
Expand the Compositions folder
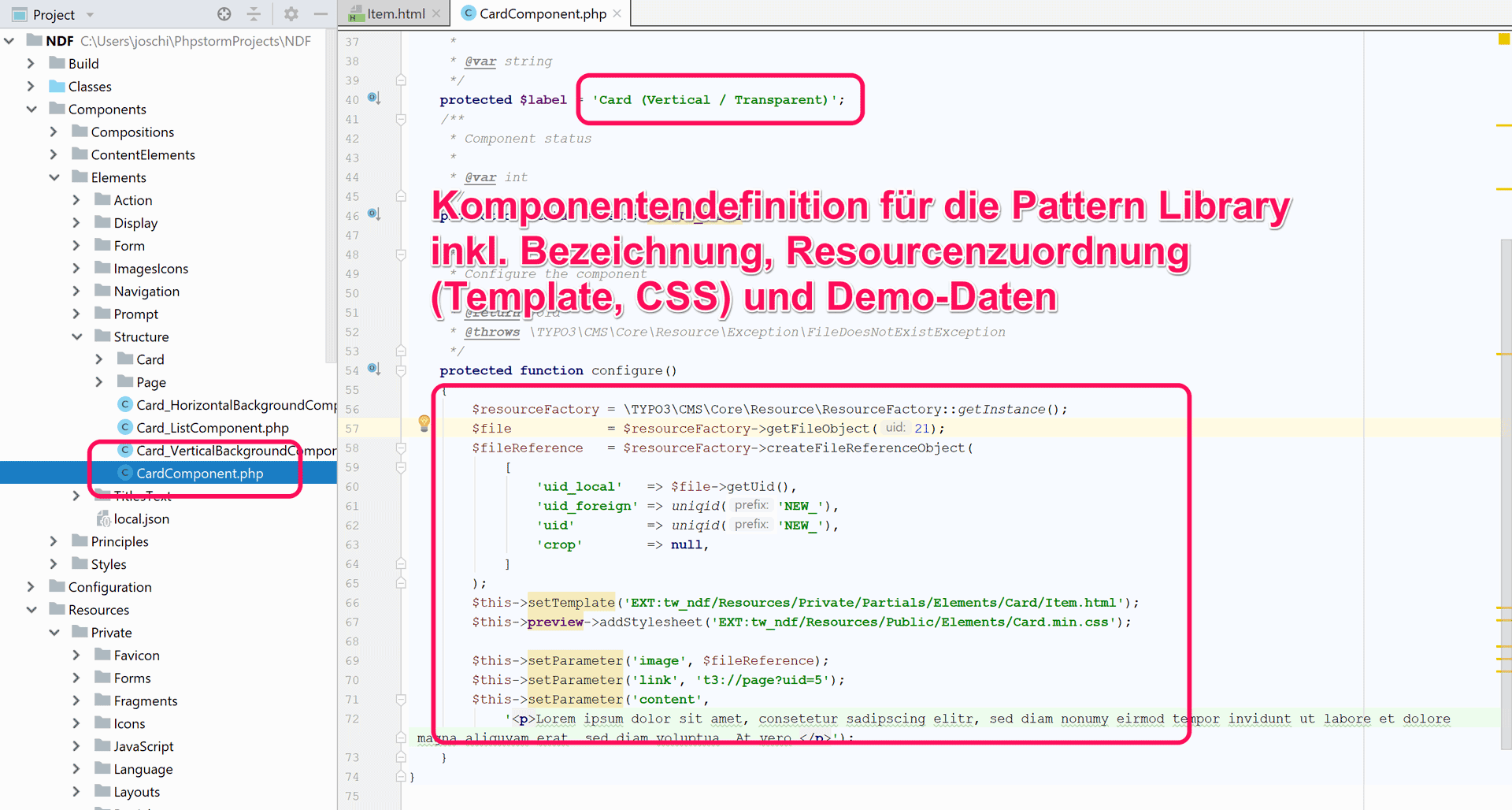[x=54, y=132]
